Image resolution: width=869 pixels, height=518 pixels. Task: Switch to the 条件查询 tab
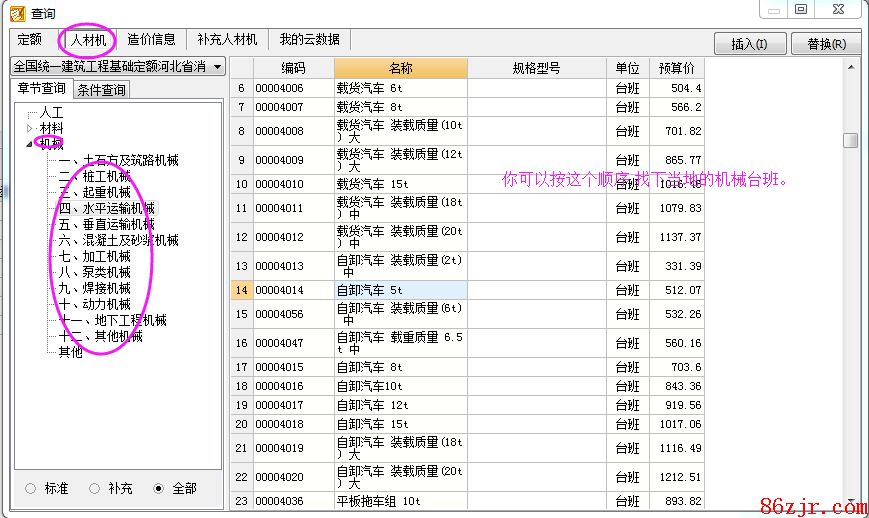coord(101,90)
